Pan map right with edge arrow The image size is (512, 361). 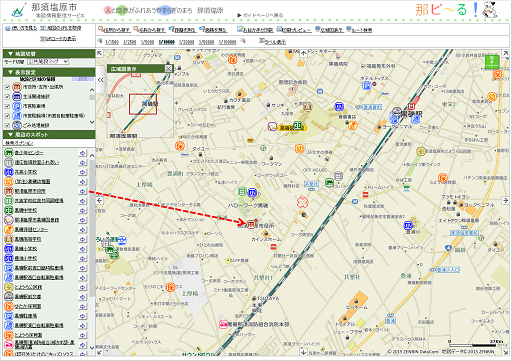[x=505, y=200]
